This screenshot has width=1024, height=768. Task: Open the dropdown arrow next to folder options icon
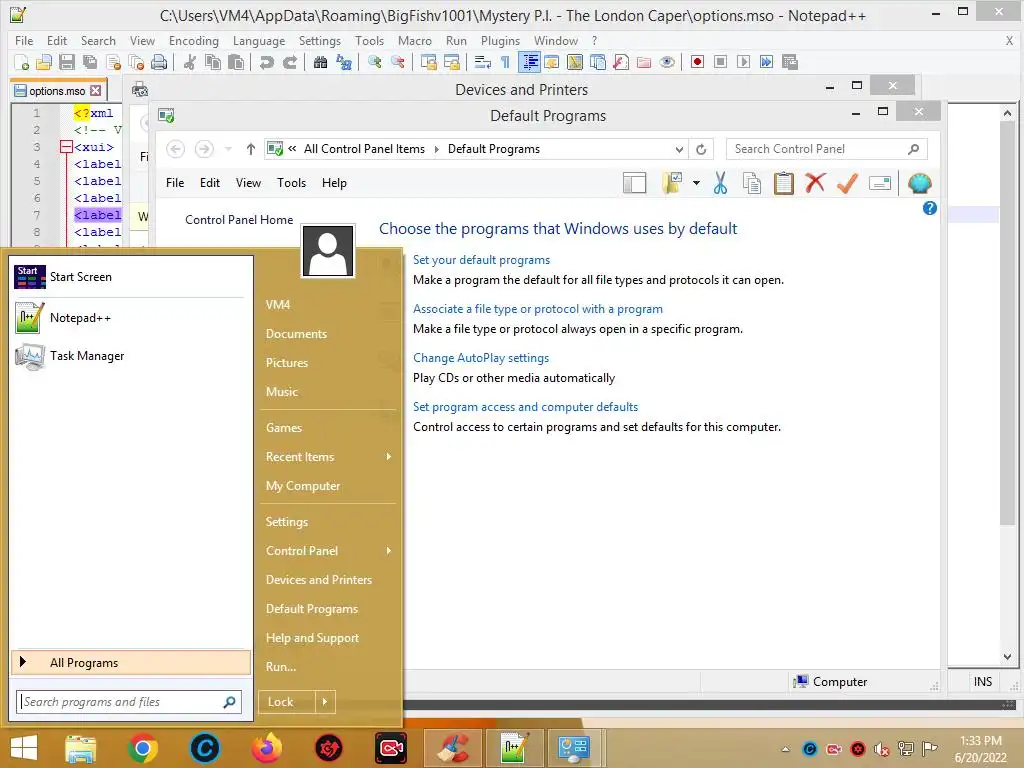click(x=696, y=184)
